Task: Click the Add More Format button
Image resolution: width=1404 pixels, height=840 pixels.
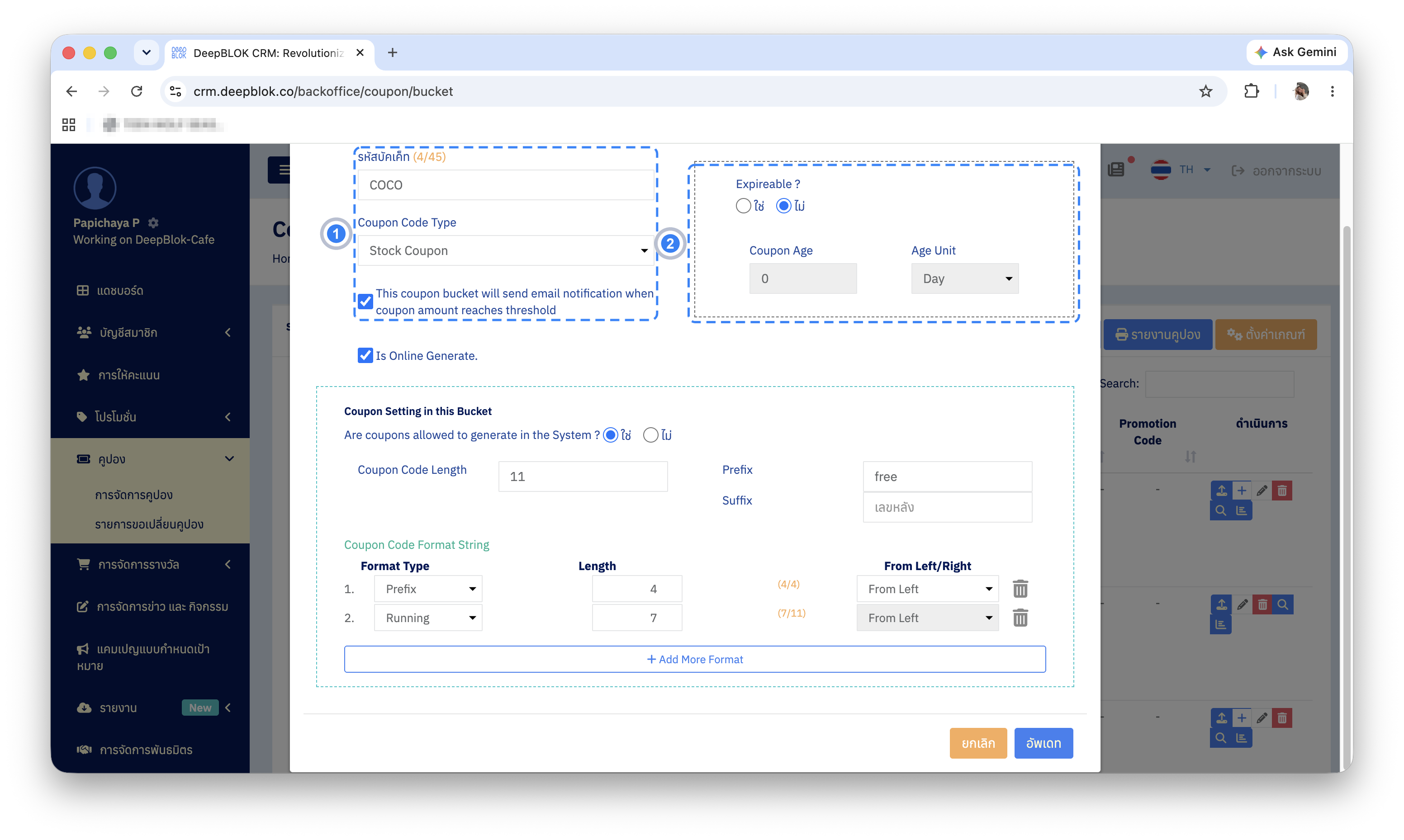Action: 695,660
